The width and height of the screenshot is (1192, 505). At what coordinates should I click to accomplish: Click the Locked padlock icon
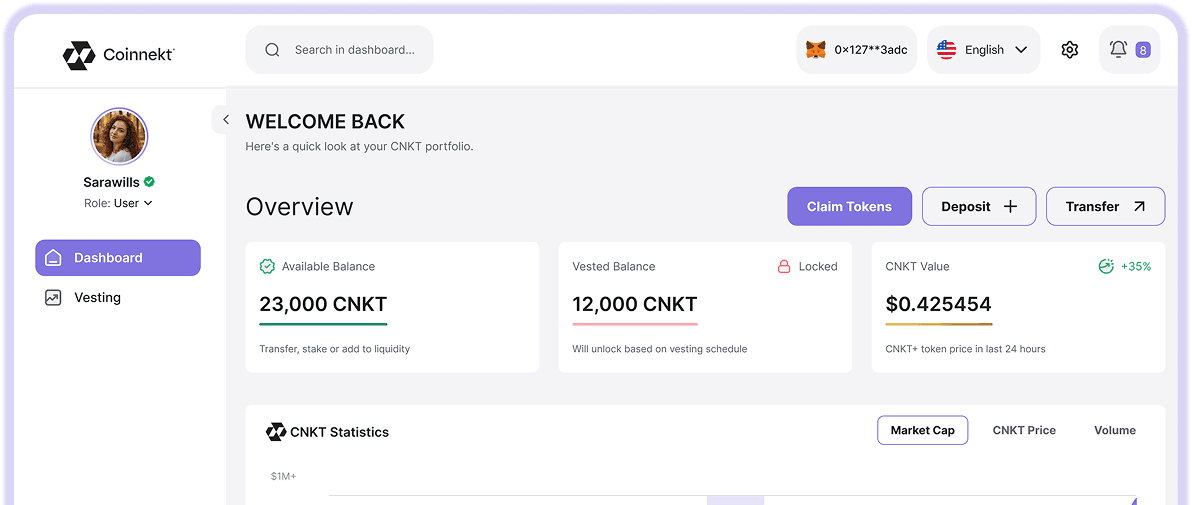[784, 267]
